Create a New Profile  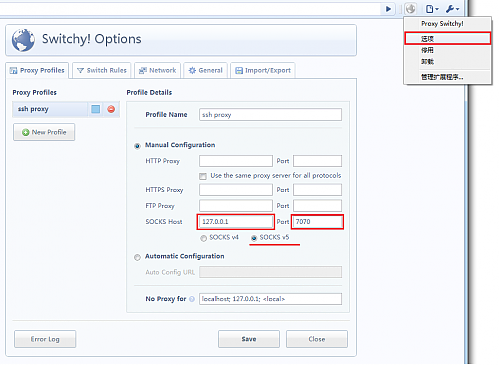coord(44,132)
